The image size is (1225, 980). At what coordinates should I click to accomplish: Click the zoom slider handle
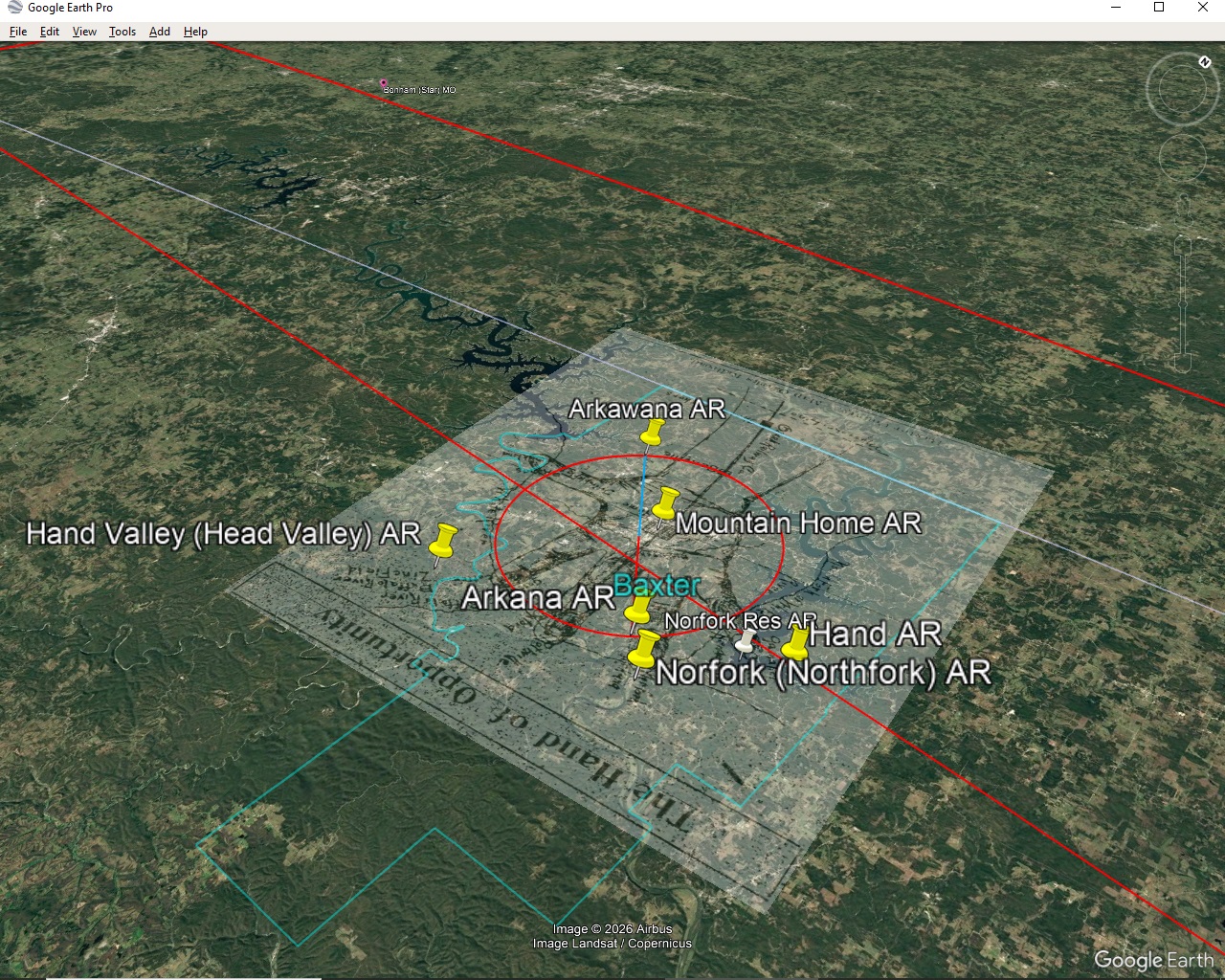coord(1183,305)
